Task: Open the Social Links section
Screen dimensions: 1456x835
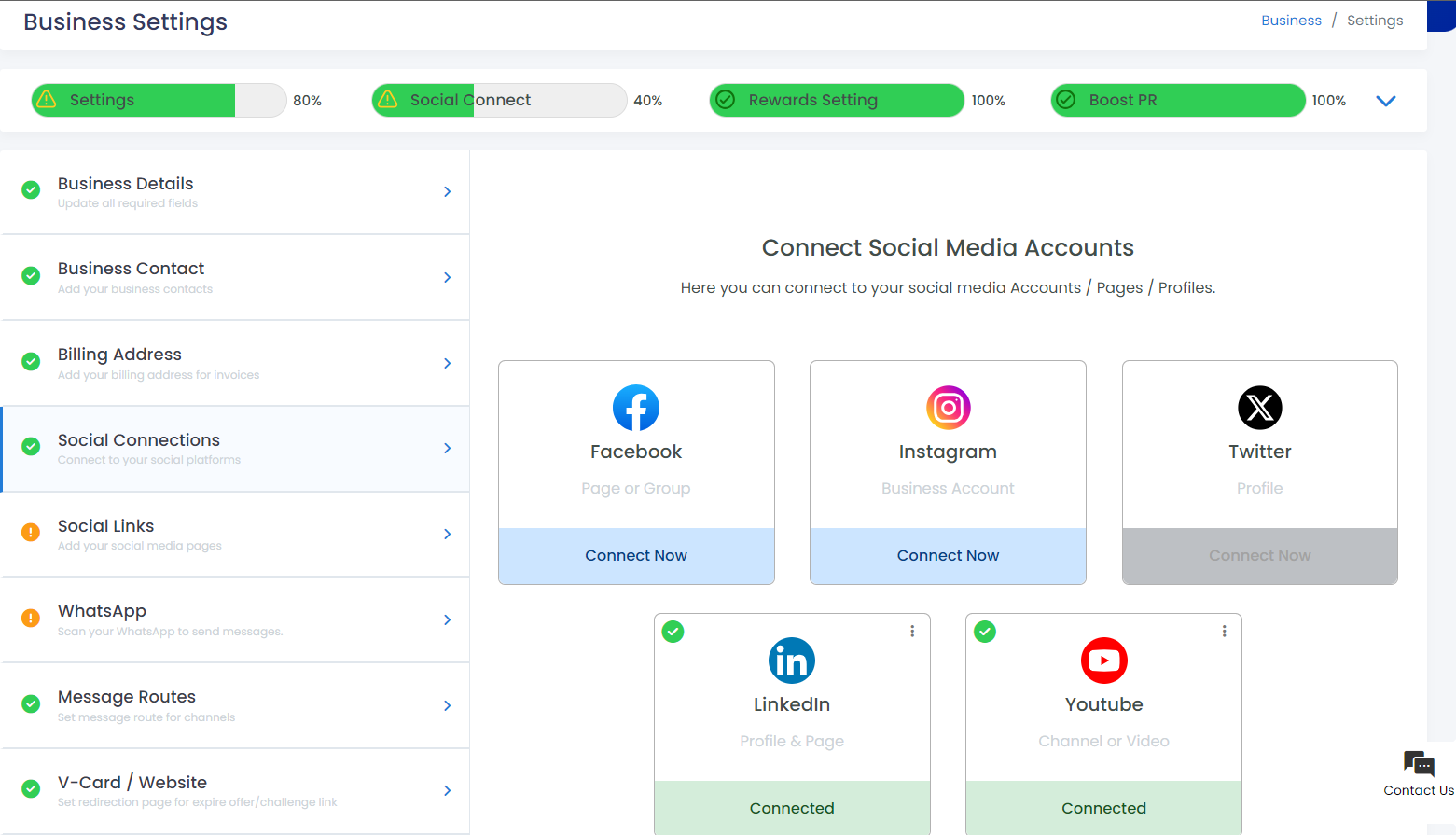Action: point(235,535)
